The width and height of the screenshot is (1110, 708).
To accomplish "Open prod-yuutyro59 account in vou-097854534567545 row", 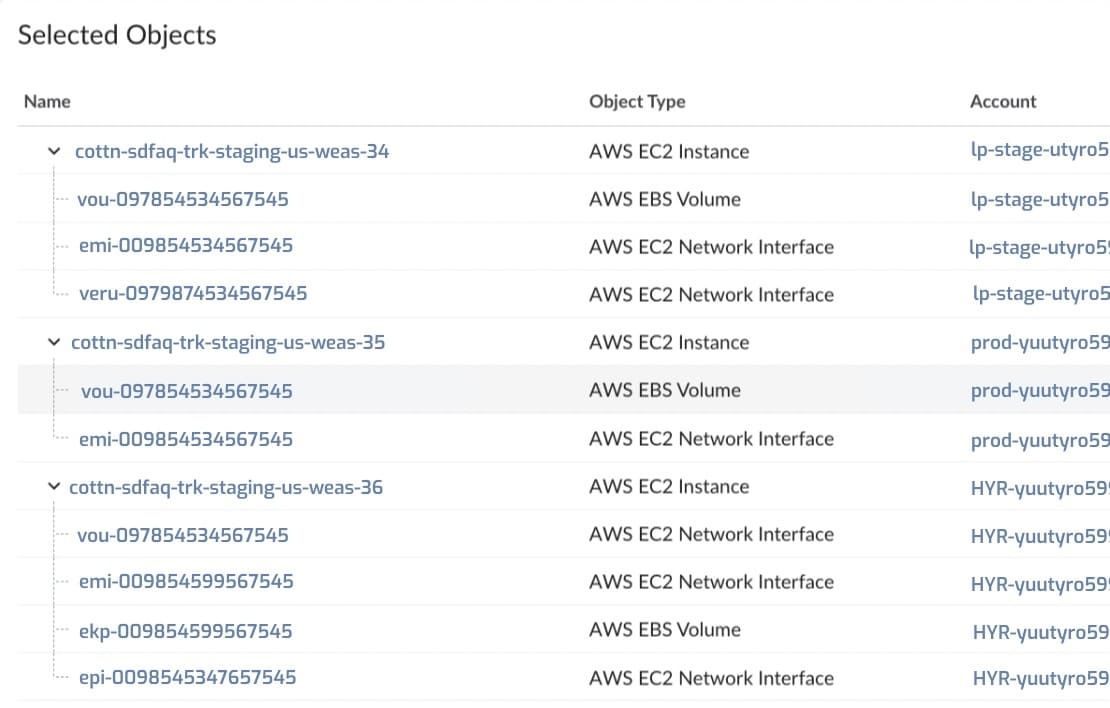I will [x=1039, y=391].
